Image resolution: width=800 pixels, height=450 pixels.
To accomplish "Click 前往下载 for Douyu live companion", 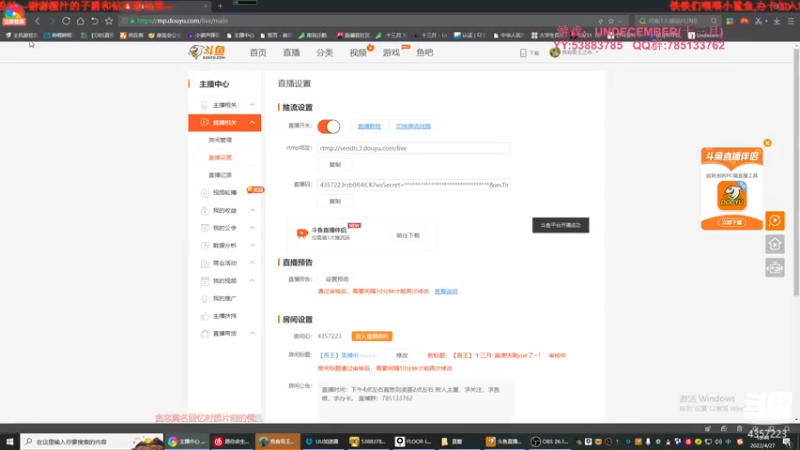I will point(408,235).
